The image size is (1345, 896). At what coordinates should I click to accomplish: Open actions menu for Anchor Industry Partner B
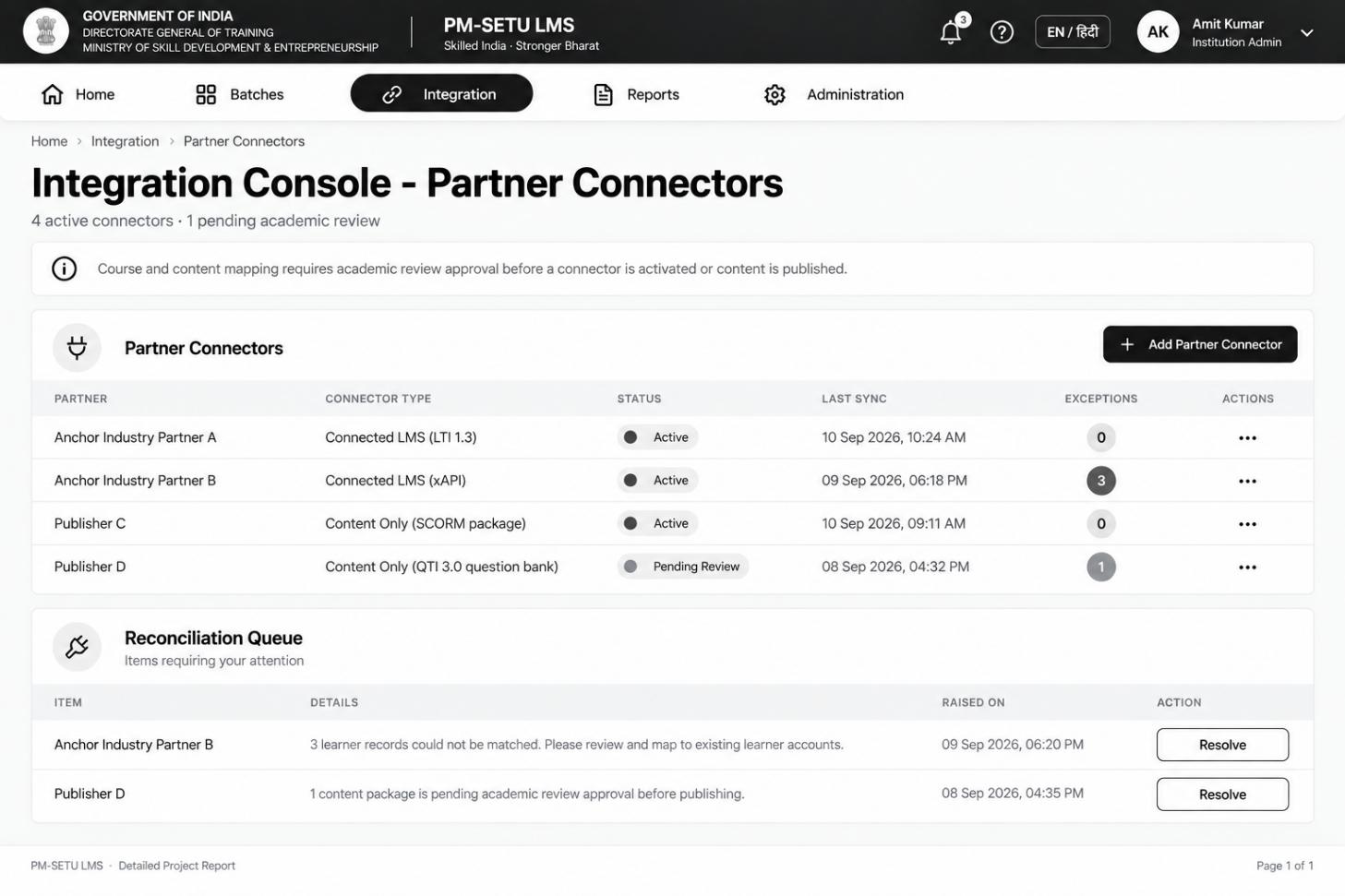[1247, 481]
